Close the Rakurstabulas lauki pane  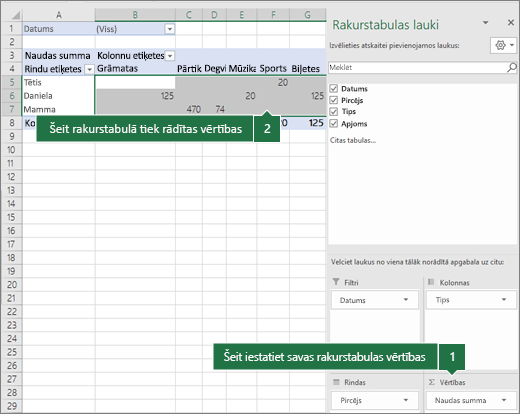[511, 22]
